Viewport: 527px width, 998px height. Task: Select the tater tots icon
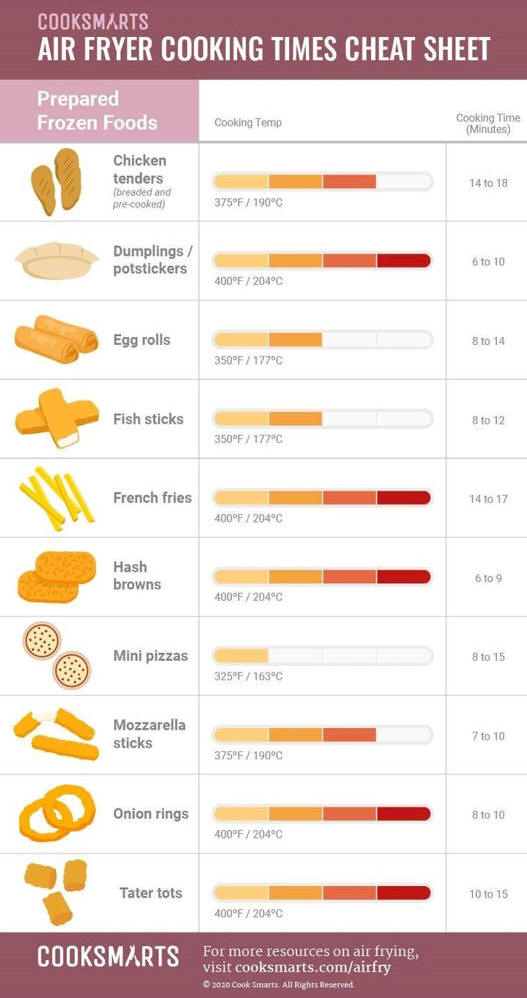tap(56, 892)
